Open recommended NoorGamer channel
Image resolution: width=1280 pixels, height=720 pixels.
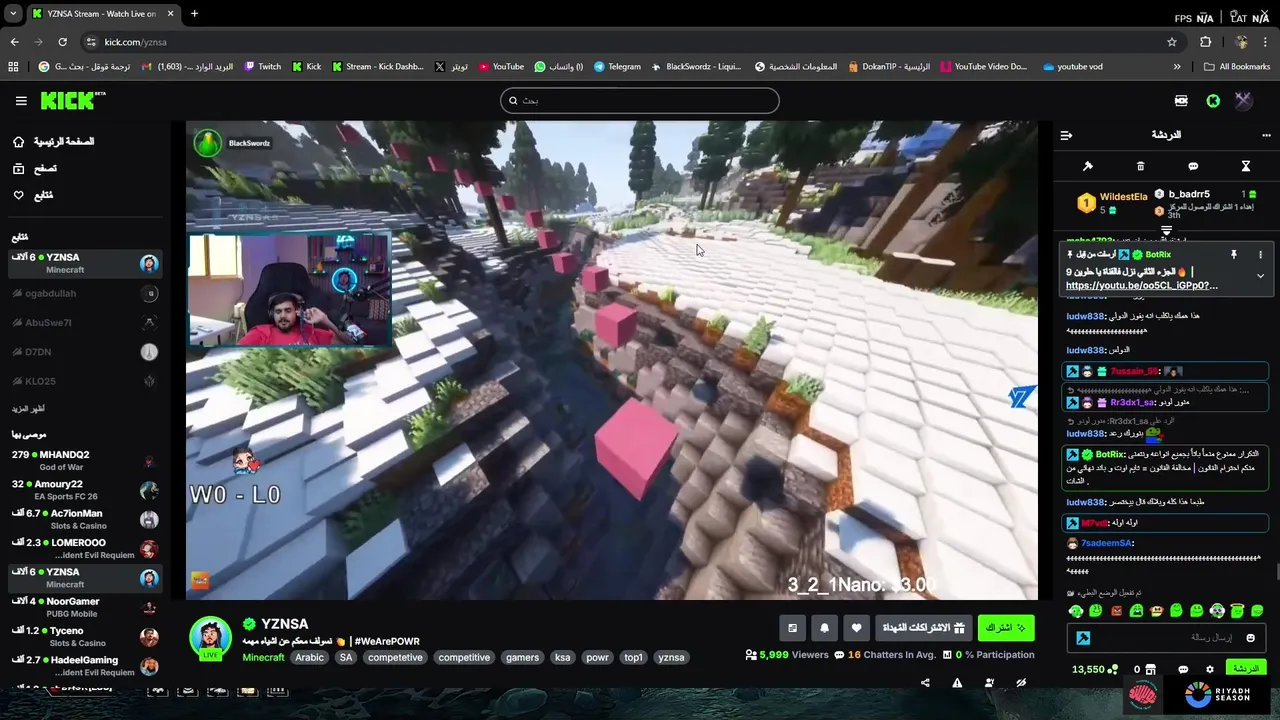[85, 607]
